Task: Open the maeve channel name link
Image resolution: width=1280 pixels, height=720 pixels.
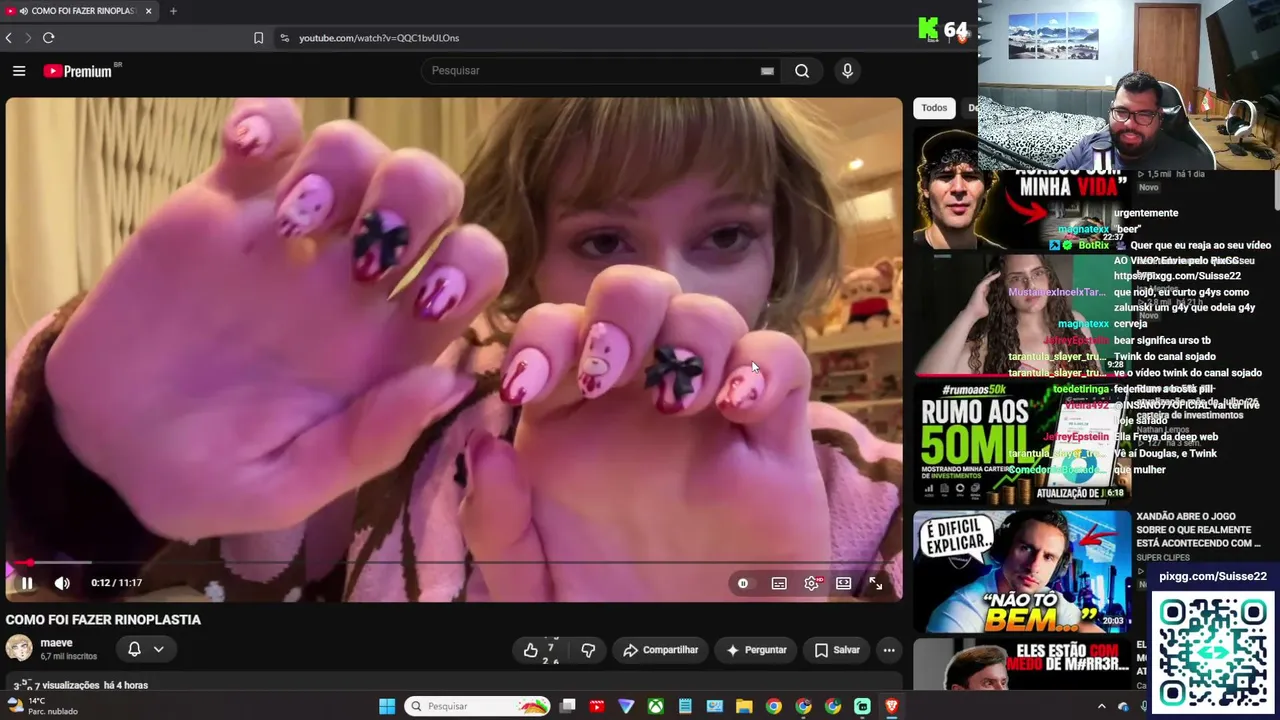Action: pyautogui.click(x=56, y=643)
